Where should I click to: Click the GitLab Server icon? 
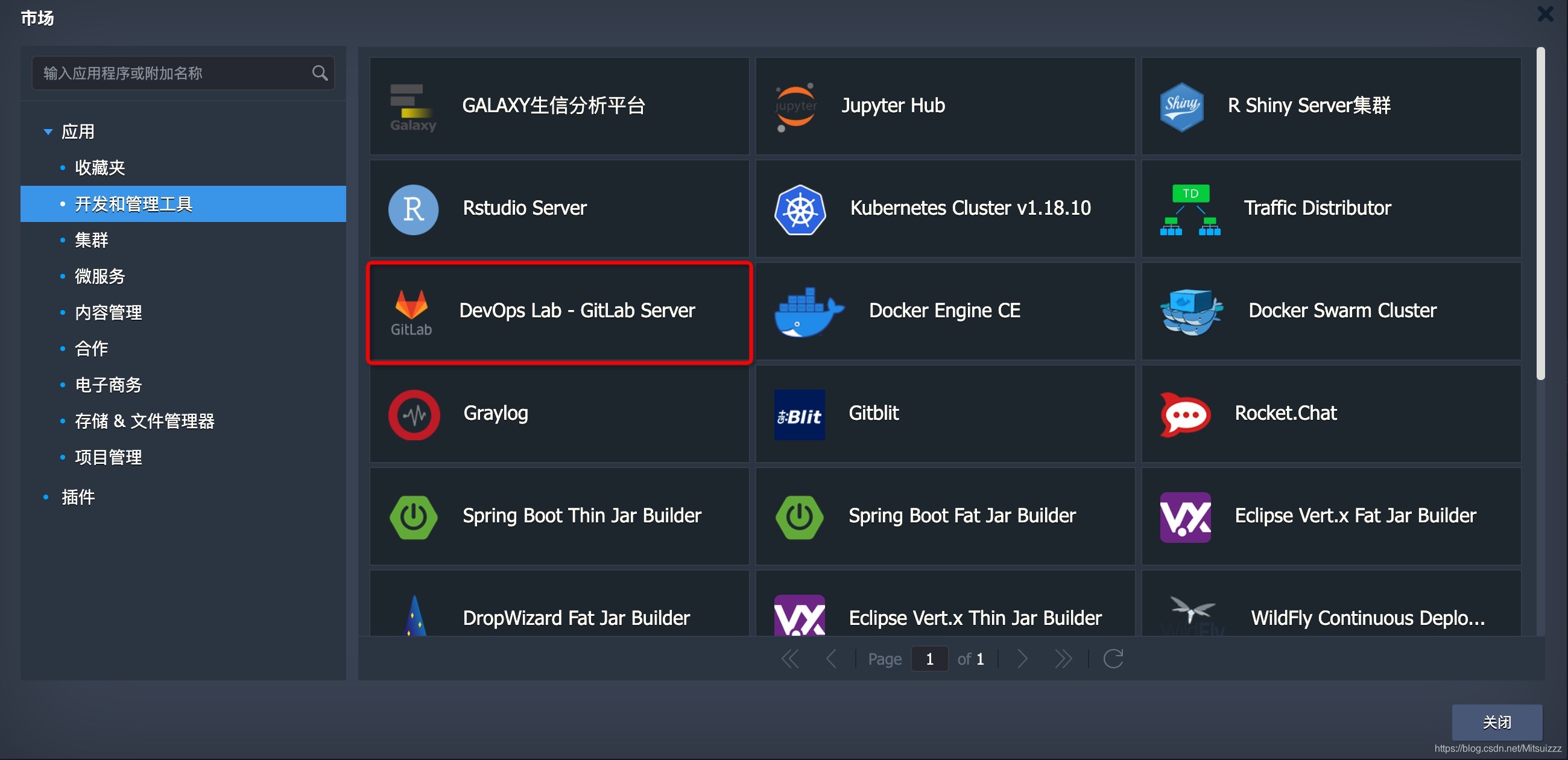[x=413, y=312]
